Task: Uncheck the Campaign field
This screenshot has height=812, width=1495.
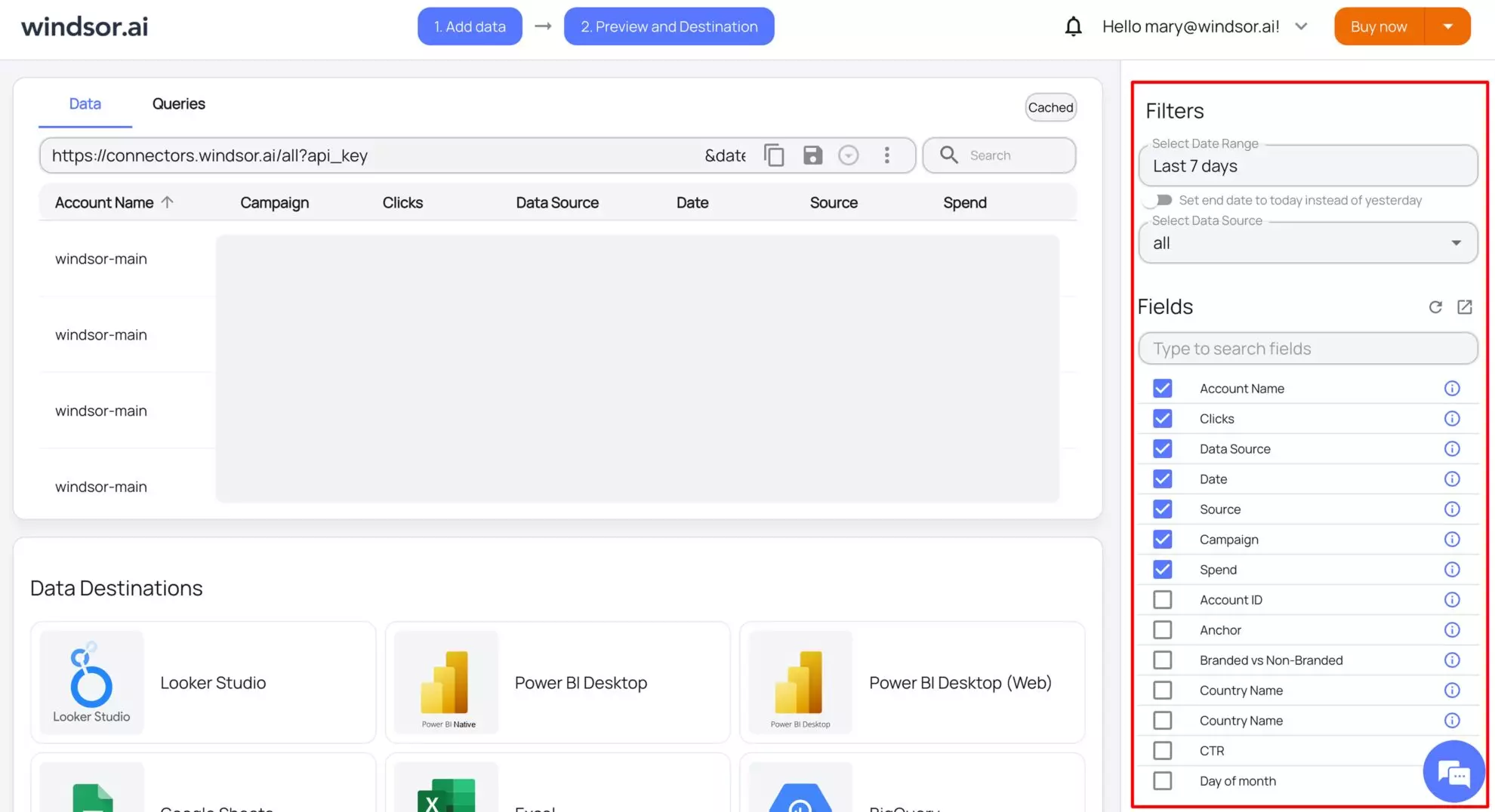Action: [x=1163, y=540]
